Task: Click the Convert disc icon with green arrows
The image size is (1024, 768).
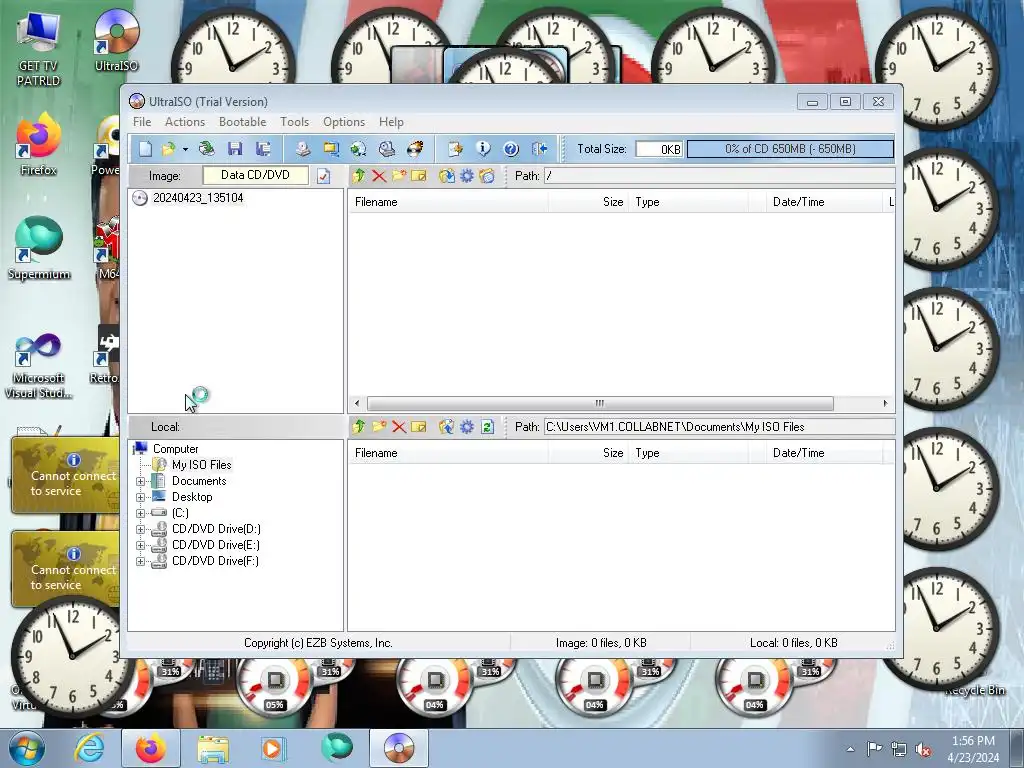Action: [x=359, y=149]
